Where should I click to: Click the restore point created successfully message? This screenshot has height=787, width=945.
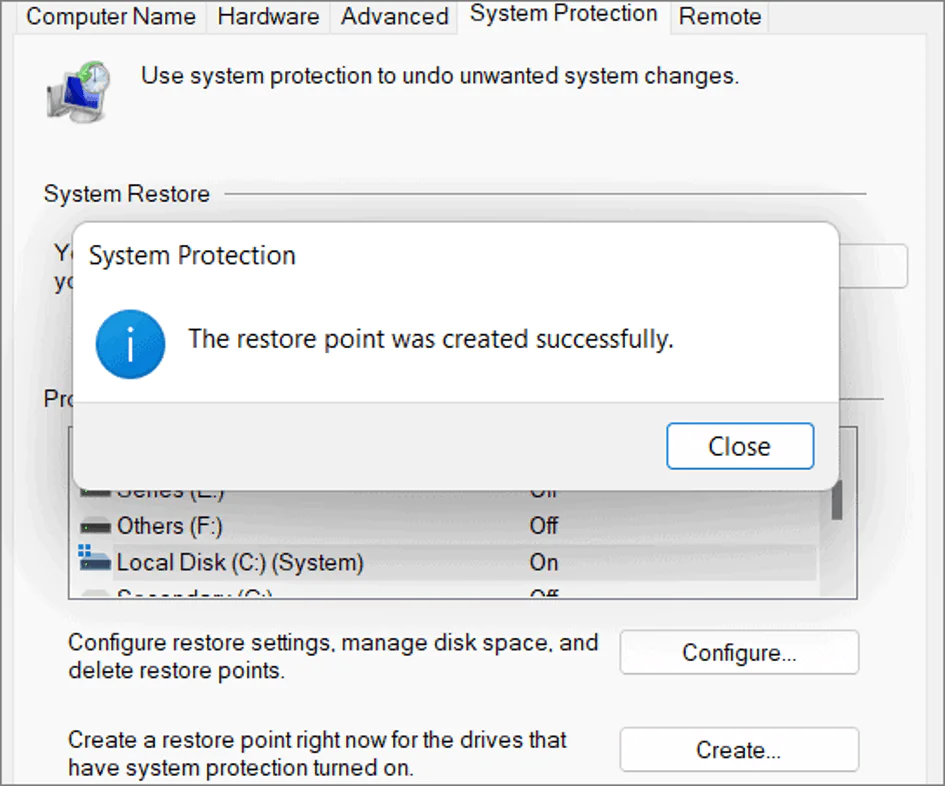(x=430, y=339)
